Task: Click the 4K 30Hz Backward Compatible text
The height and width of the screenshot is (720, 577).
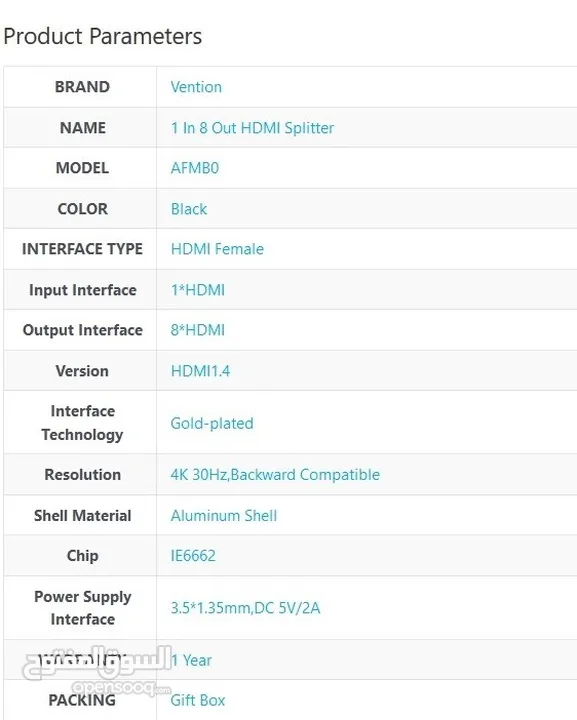Action: 275,475
